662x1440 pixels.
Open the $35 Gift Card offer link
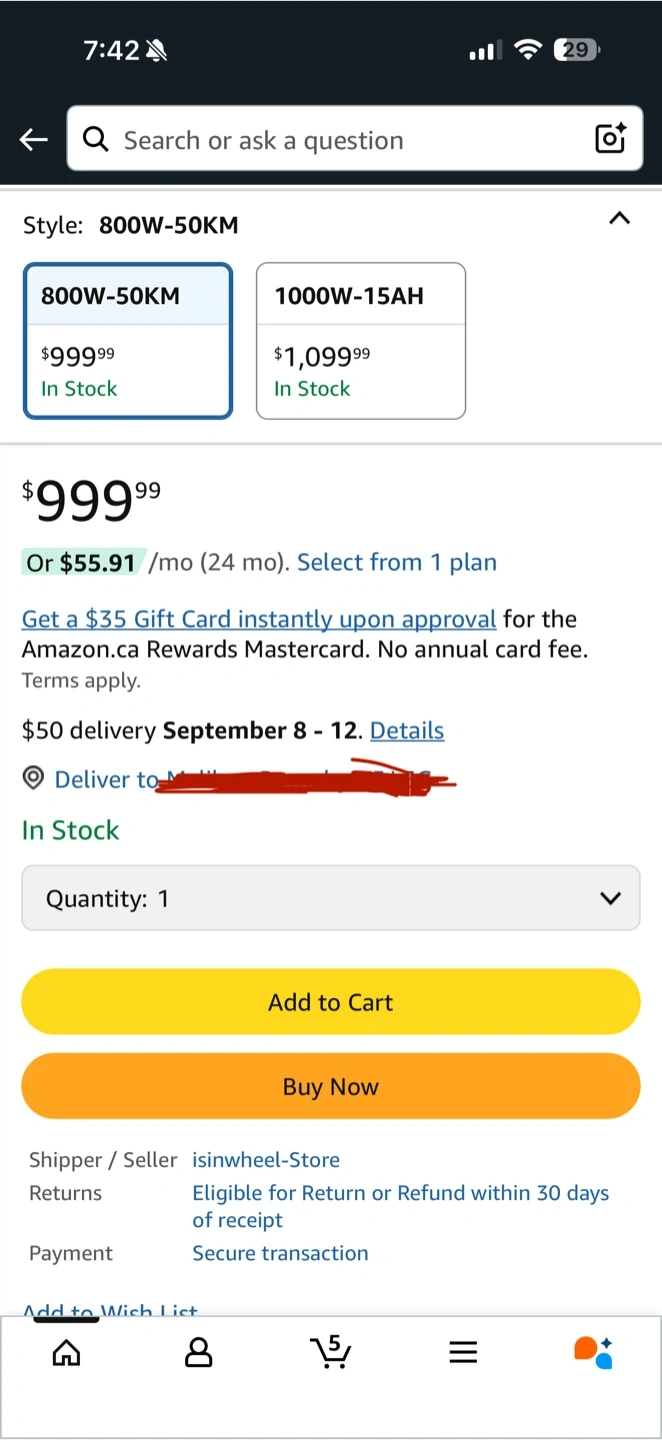tap(259, 619)
